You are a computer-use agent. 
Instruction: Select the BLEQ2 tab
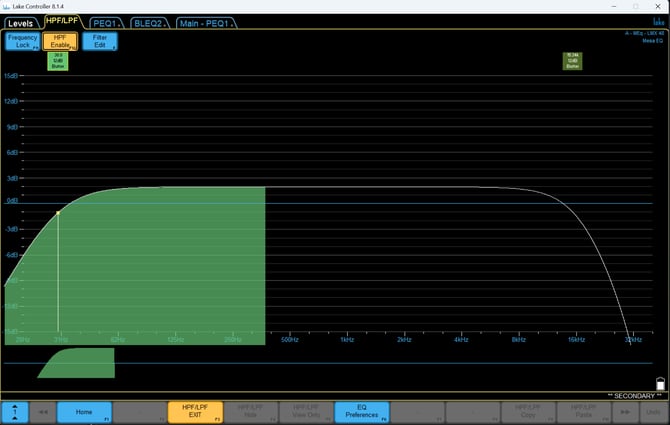[149, 22]
